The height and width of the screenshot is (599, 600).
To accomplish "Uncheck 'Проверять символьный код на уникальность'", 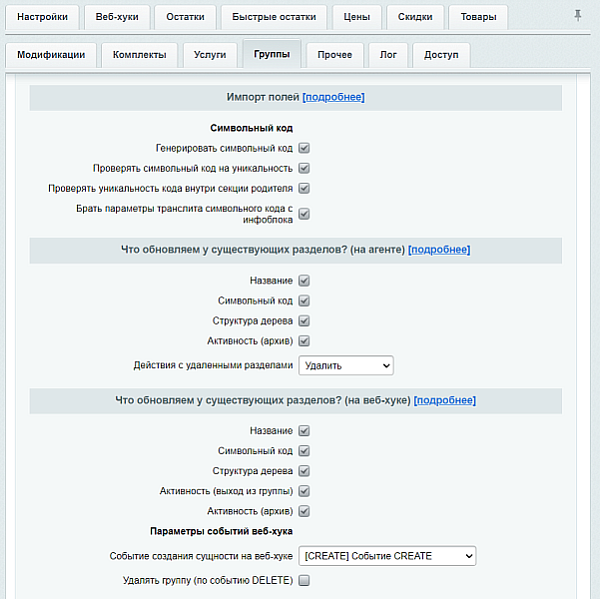I will pos(304,168).
